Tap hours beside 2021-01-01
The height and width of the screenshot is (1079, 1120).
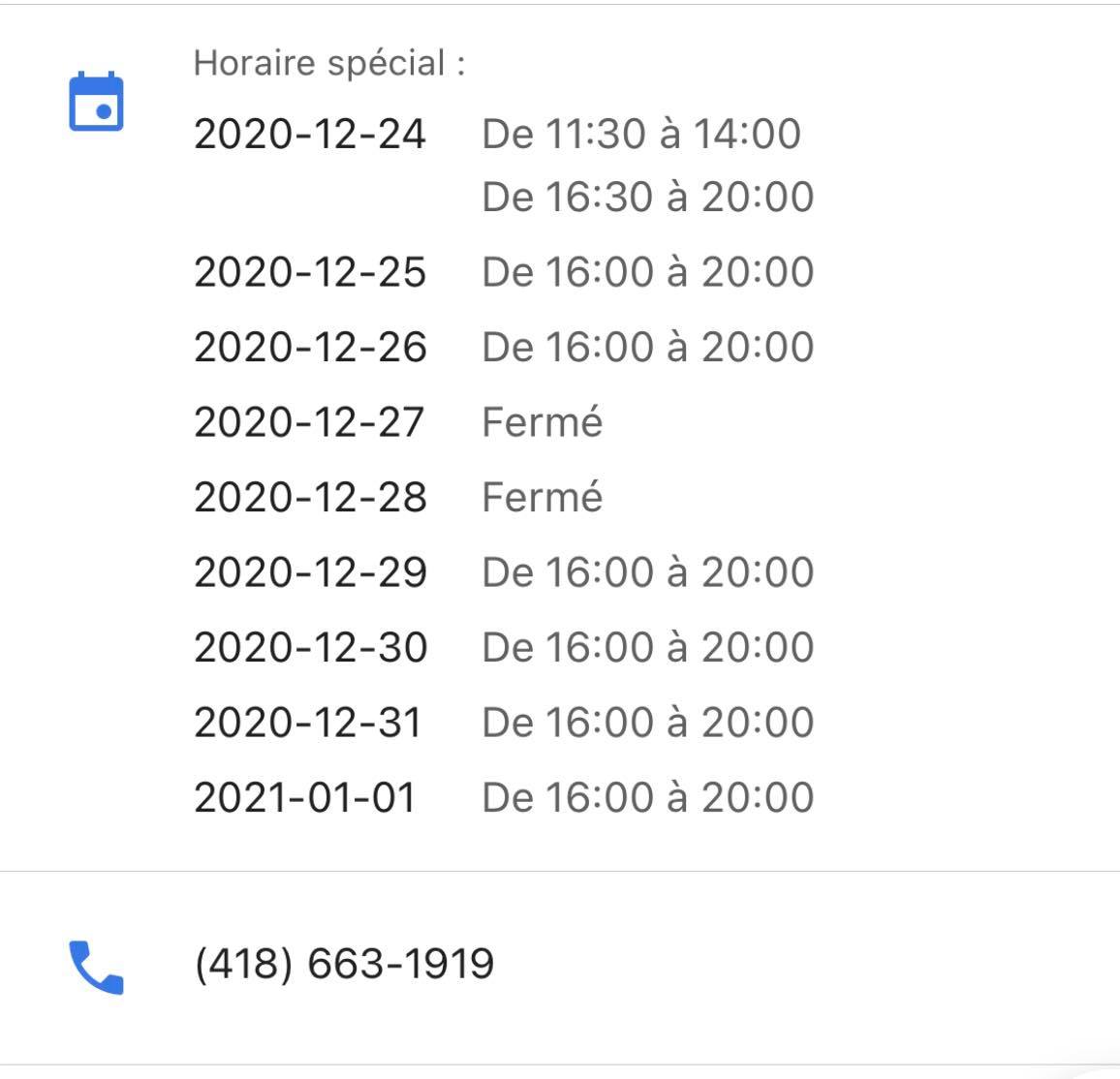pyautogui.click(x=648, y=798)
